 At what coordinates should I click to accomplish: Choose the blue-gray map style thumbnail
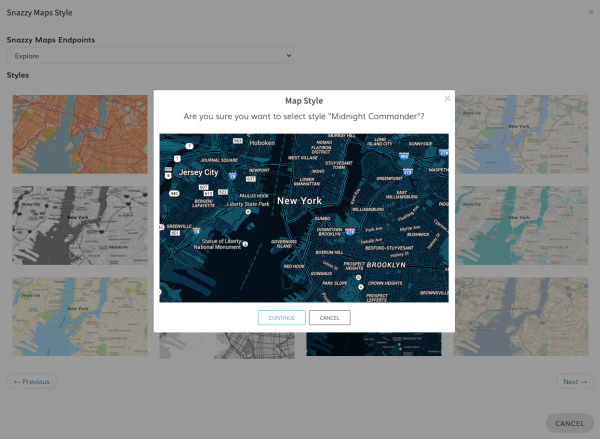pyautogui.click(x=527, y=315)
